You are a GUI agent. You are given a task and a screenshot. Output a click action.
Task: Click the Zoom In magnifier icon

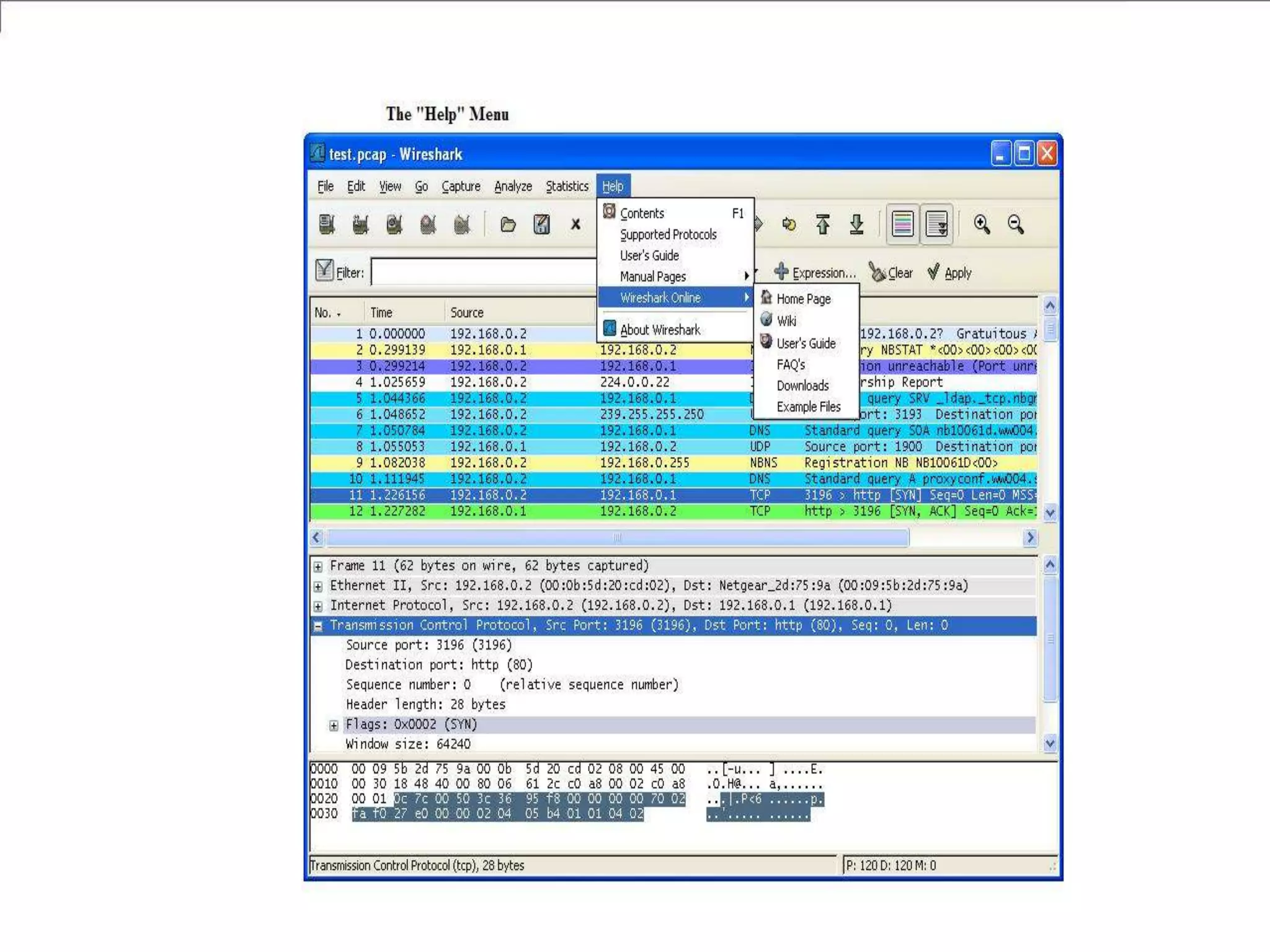point(982,224)
